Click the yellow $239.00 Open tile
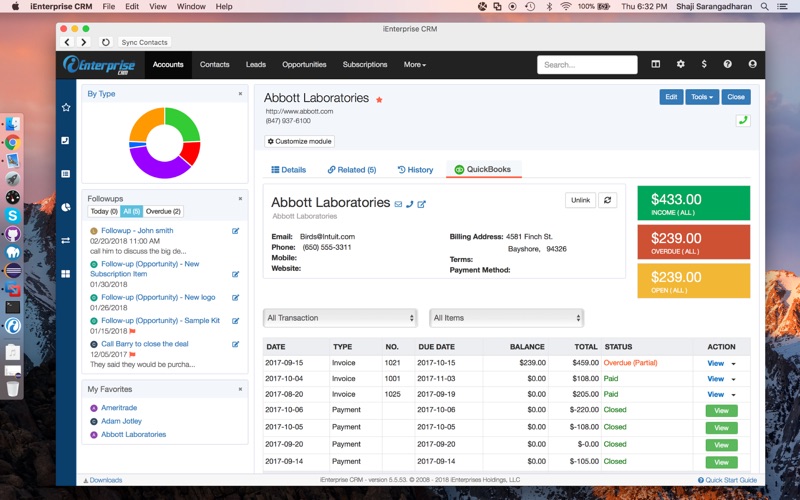The width and height of the screenshot is (800, 500). pyautogui.click(x=693, y=281)
